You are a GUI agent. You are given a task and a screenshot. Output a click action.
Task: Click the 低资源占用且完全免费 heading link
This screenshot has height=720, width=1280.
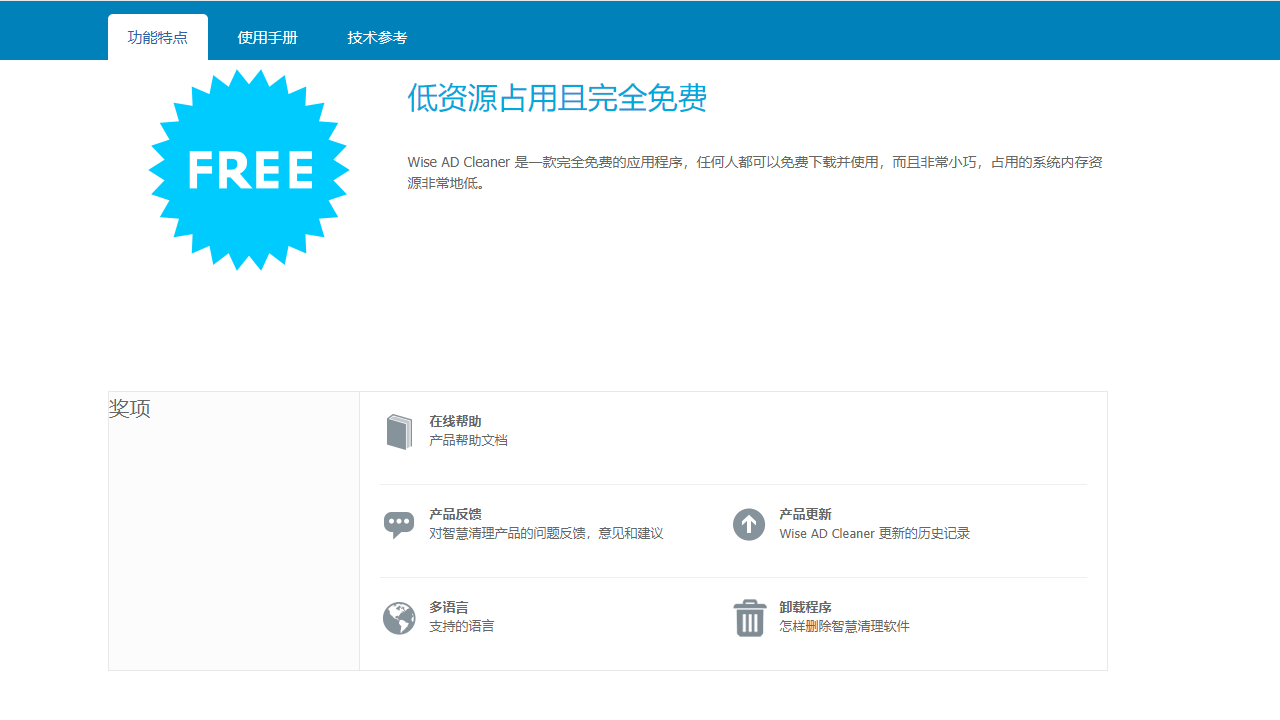(x=555, y=98)
